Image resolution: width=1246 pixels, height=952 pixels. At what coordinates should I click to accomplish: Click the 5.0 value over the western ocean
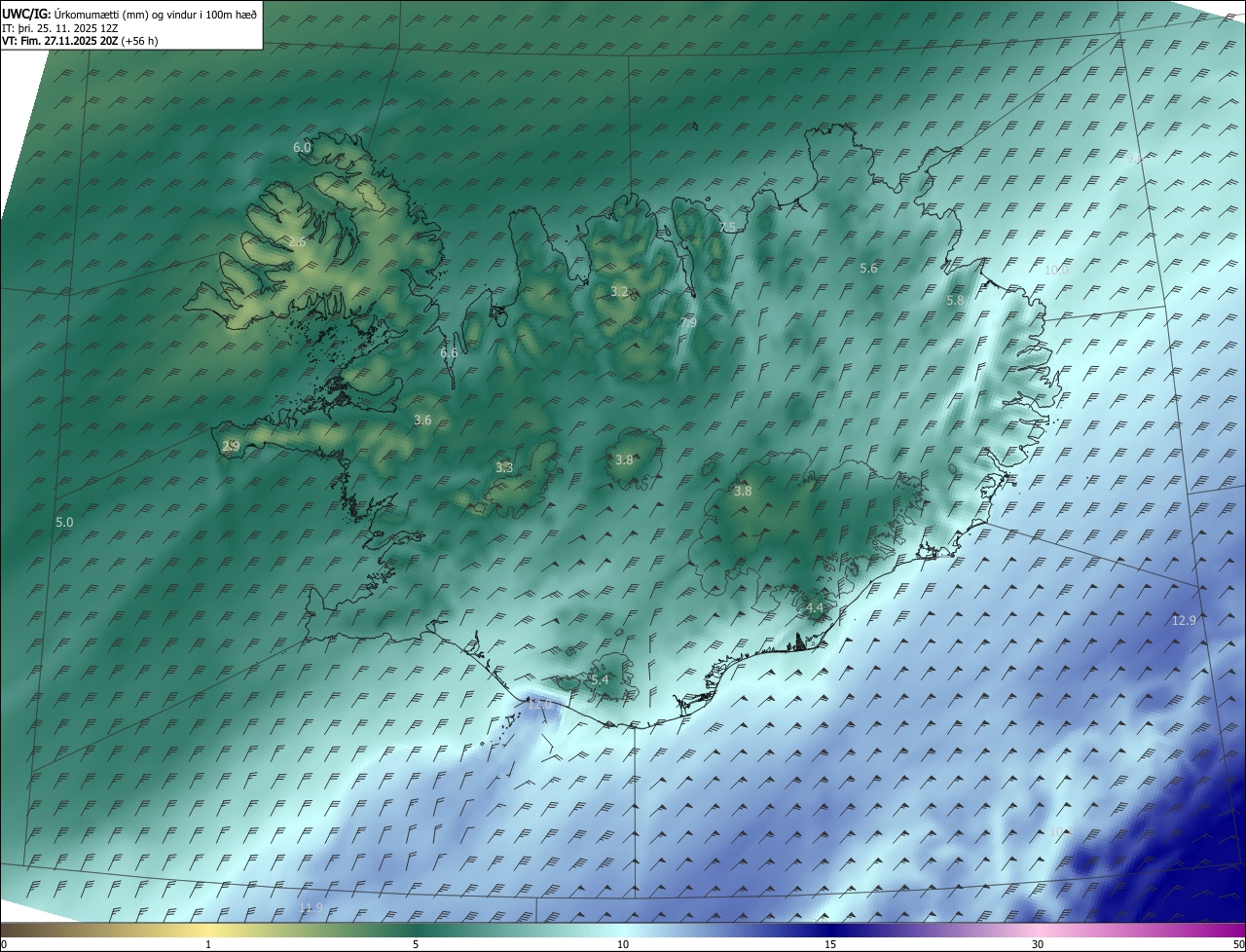coord(64,522)
